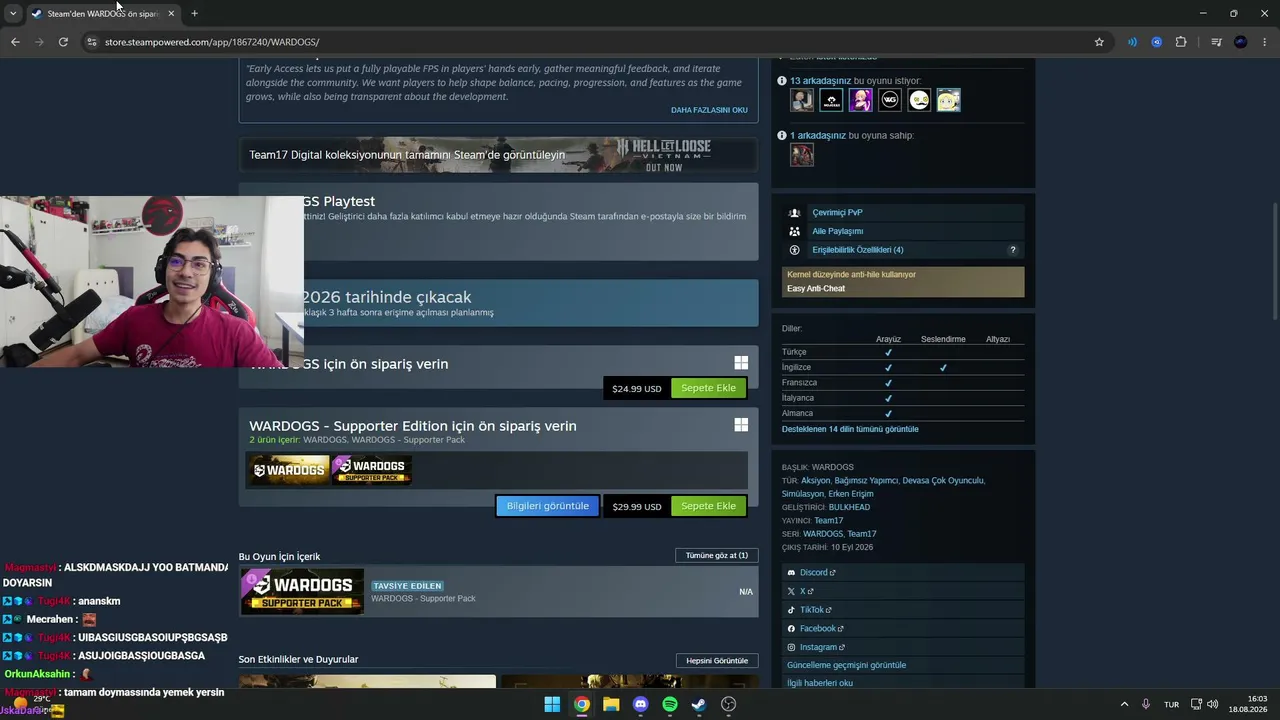Viewport: 1280px width, 720px height.
Task: Expand the list of all 14 supported languages
Action: click(850, 429)
